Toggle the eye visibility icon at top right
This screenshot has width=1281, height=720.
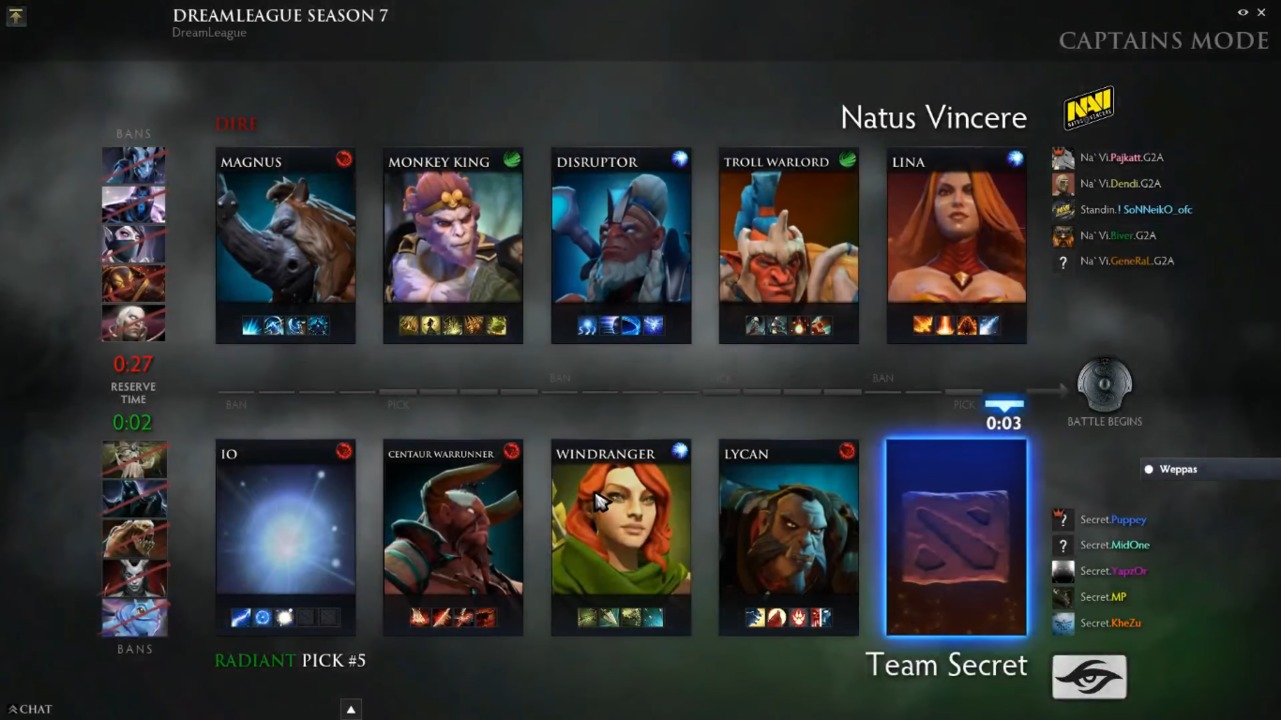(1243, 12)
